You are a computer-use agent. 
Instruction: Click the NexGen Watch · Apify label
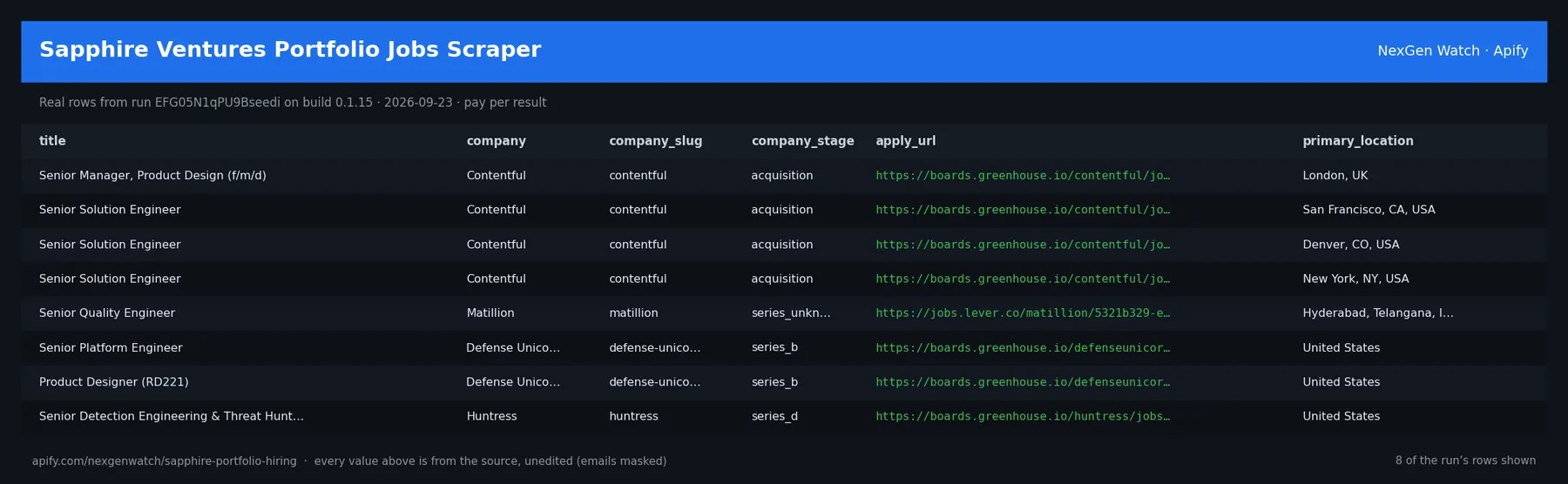click(x=1452, y=51)
